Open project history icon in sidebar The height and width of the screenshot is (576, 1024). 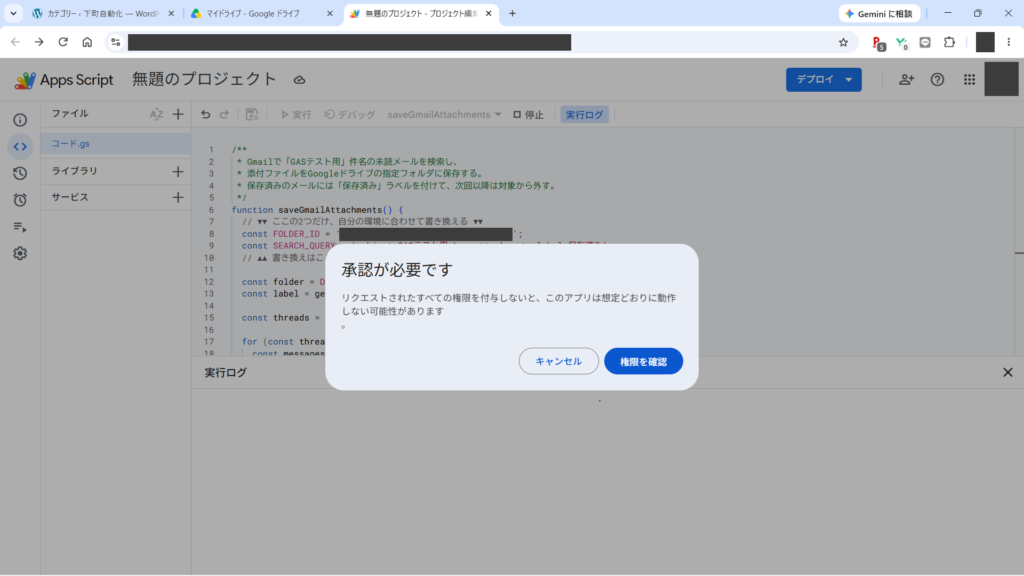pos(20,173)
